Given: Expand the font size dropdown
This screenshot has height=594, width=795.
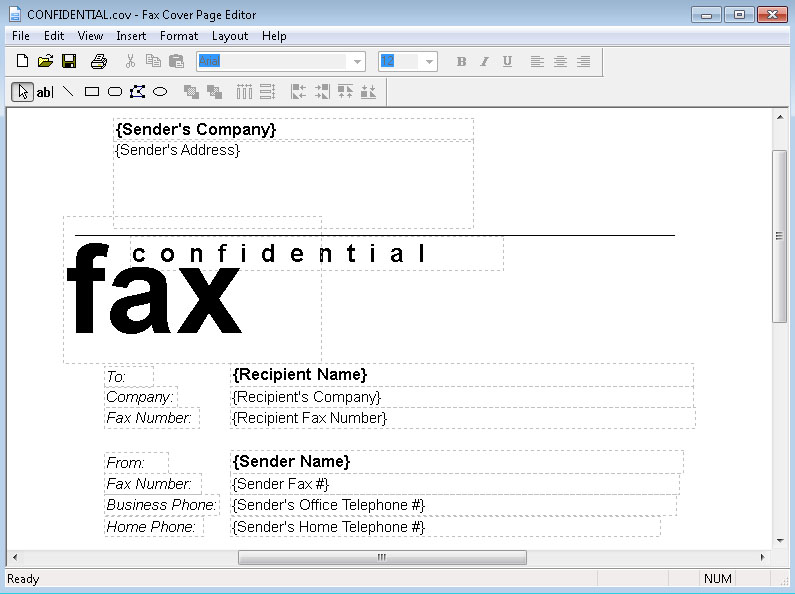Looking at the screenshot, I should point(429,62).
